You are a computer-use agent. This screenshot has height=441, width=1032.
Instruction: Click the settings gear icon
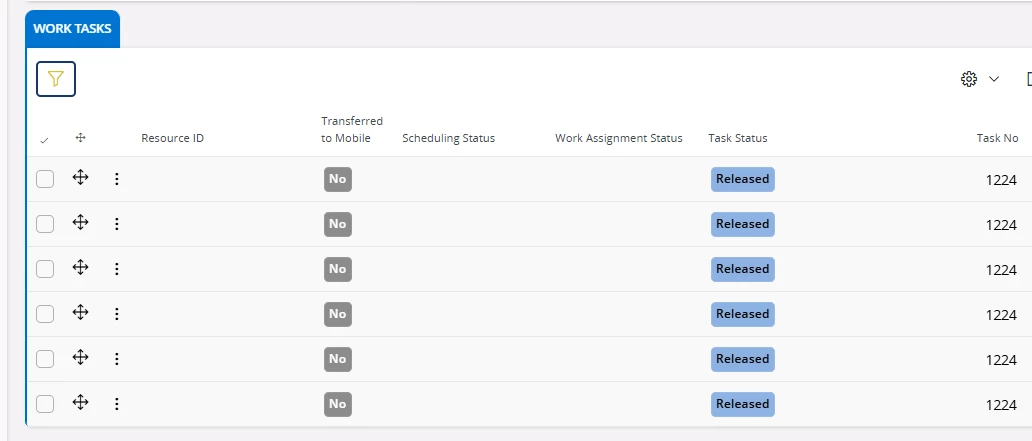click(x=968, y=79)
